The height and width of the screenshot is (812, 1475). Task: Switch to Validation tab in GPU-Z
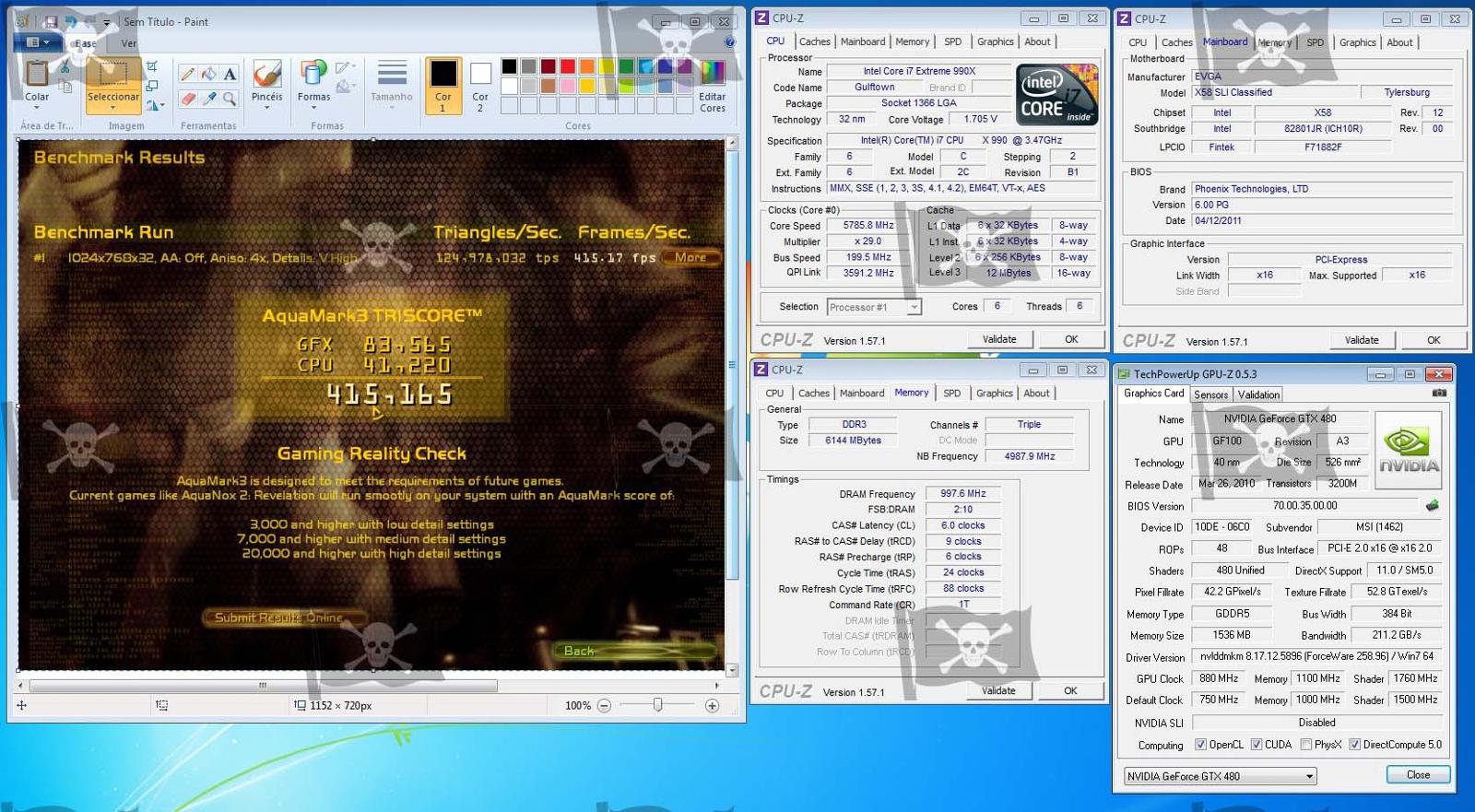1258,394
